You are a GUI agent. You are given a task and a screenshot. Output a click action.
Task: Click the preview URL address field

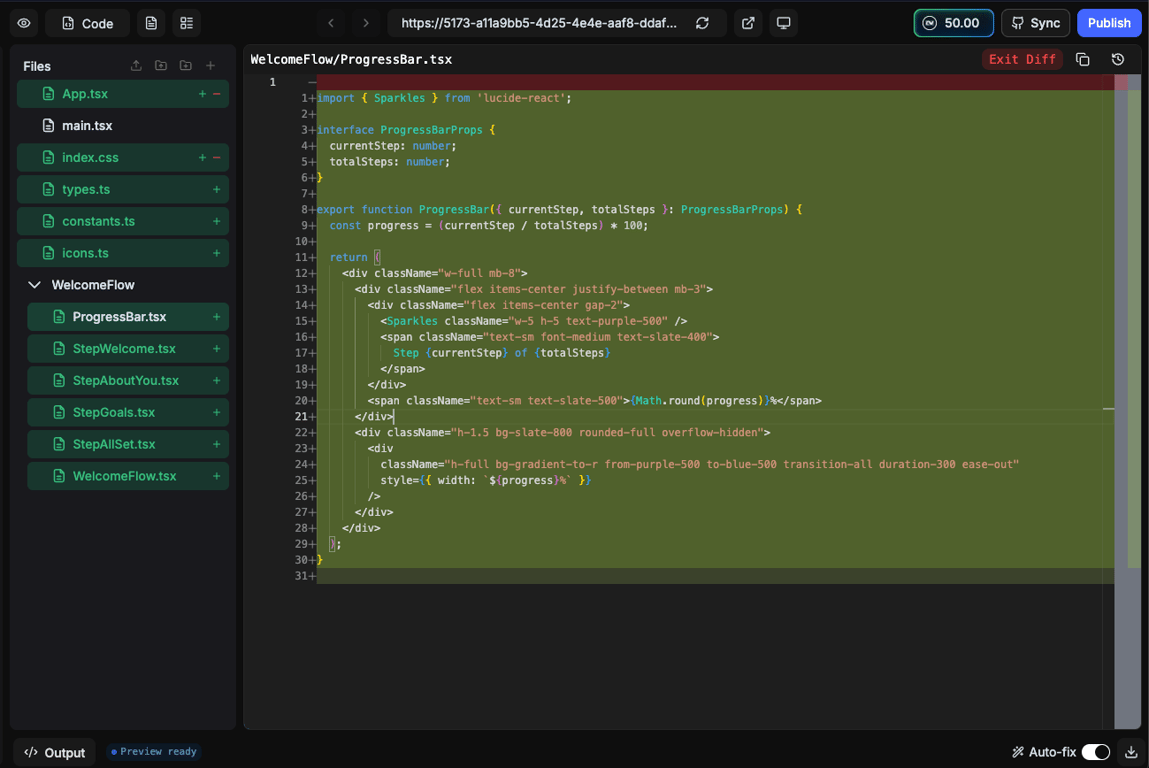click(539, 23)
